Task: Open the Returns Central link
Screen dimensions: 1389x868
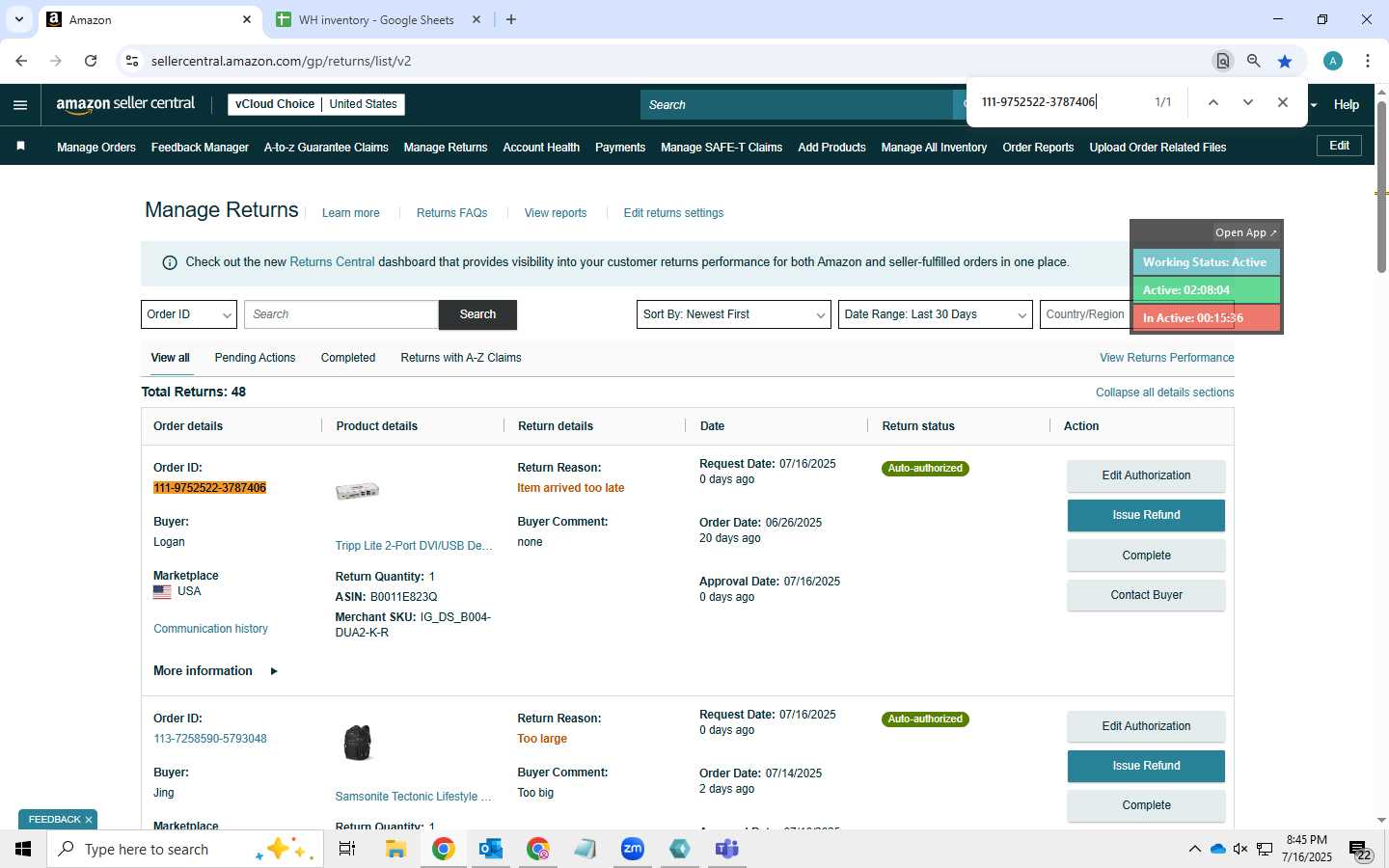Action: tap(332, 262)
